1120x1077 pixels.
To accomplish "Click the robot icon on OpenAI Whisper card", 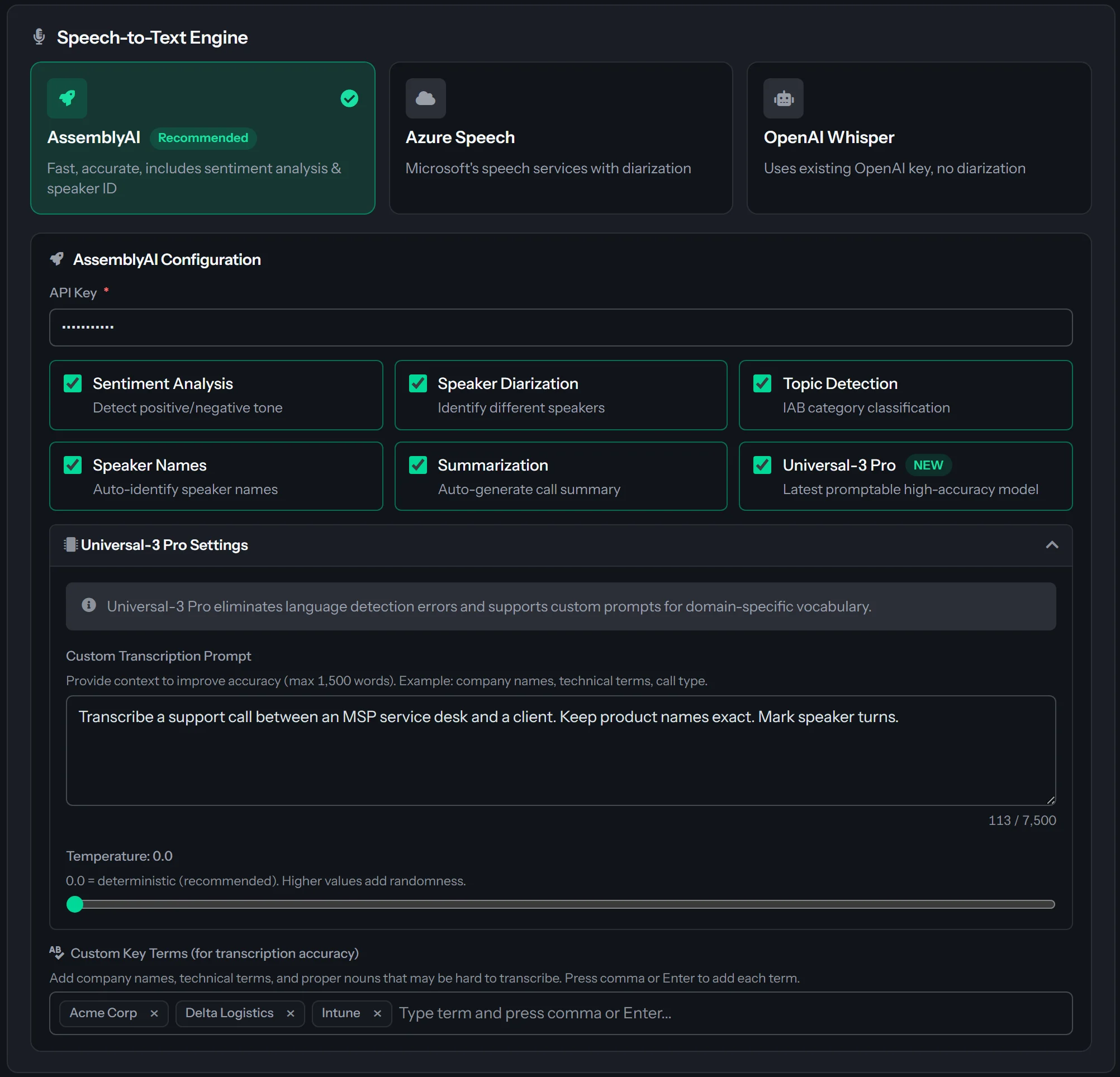I will (784, 98).
